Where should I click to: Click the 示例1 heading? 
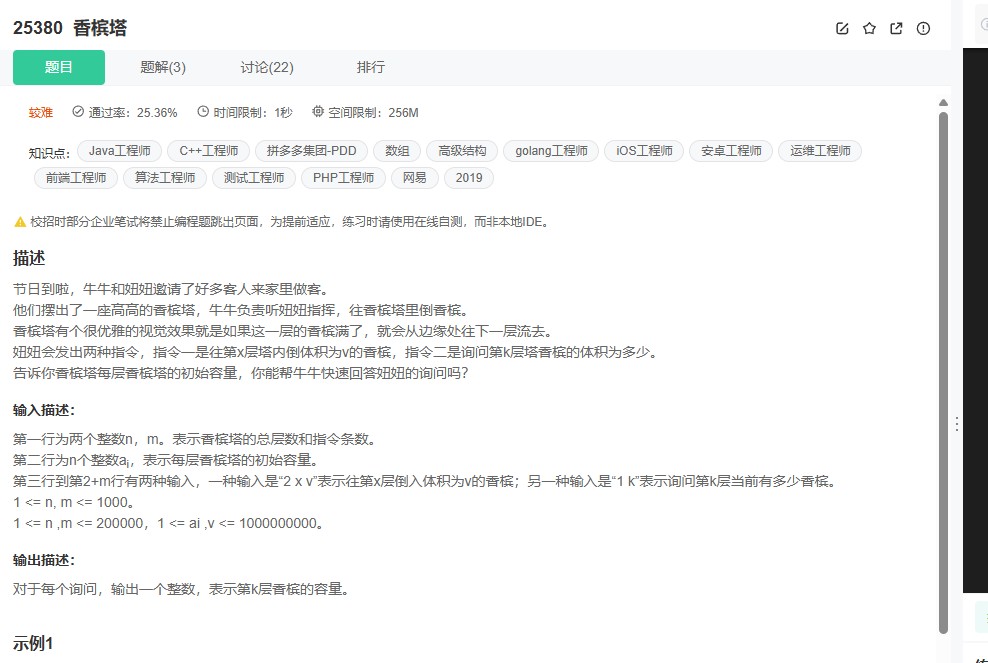tap(33, 643)
